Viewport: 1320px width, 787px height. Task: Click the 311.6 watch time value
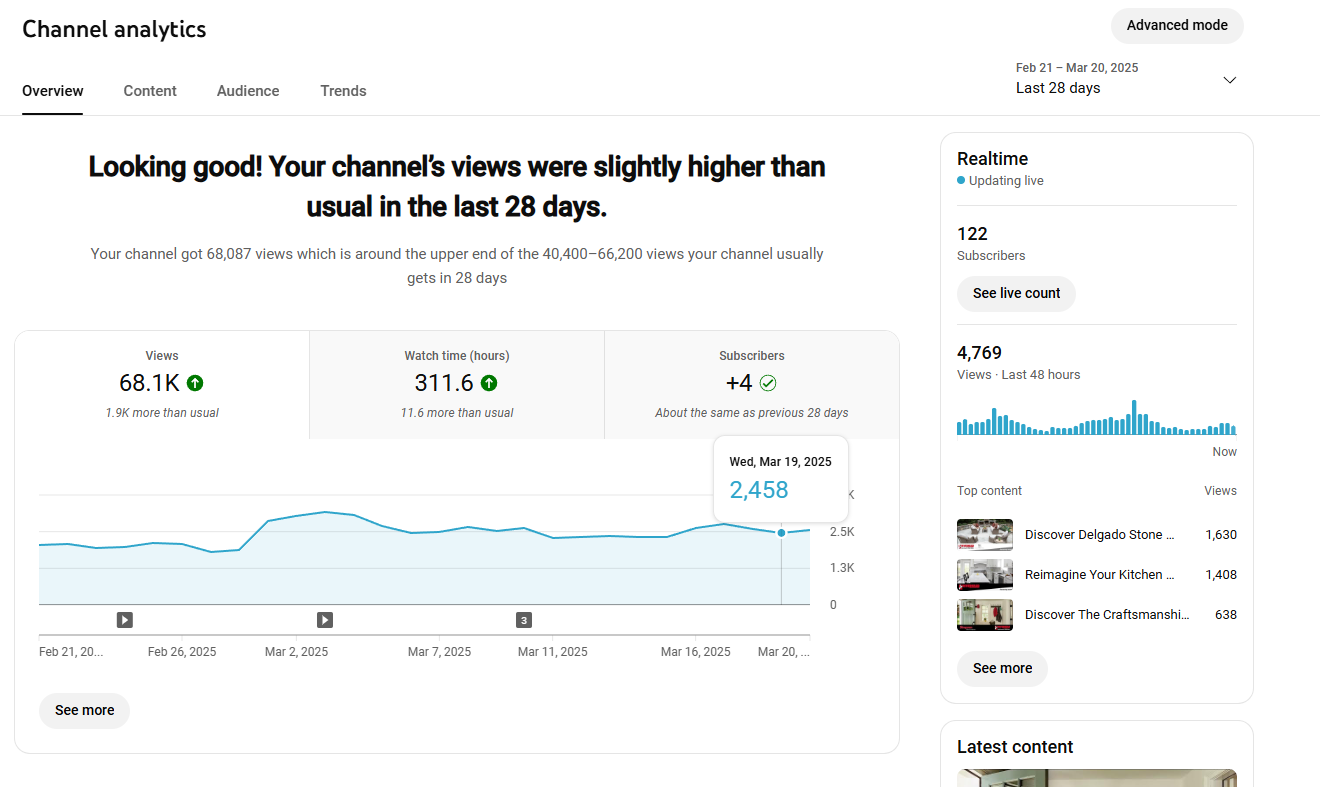point(444,383)
